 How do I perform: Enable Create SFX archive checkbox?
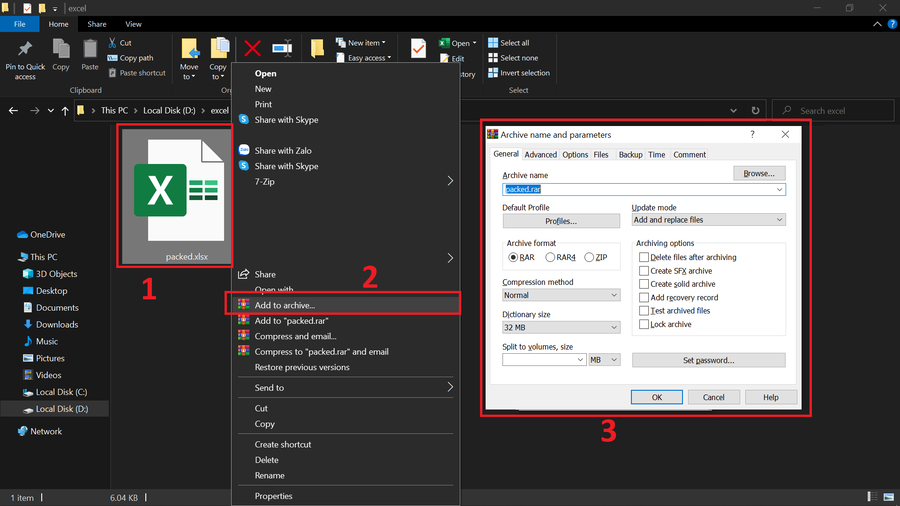(x=644, y=271)
